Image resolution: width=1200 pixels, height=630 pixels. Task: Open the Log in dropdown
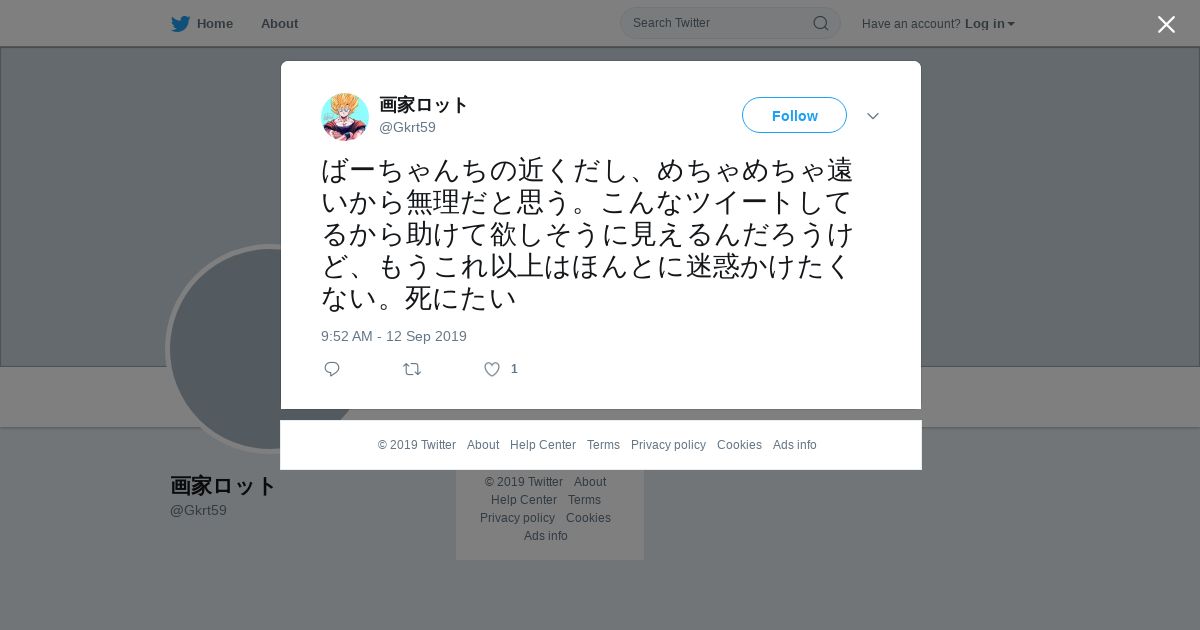click(x=989, y=24)
